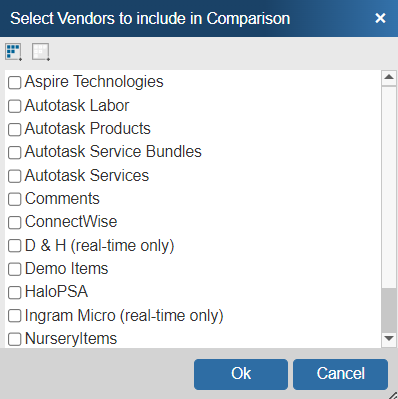The width and height of the screenshot is (398, 399).
Task: Check the NurseryItems checkbox
Action: click(x=15, y=339)
